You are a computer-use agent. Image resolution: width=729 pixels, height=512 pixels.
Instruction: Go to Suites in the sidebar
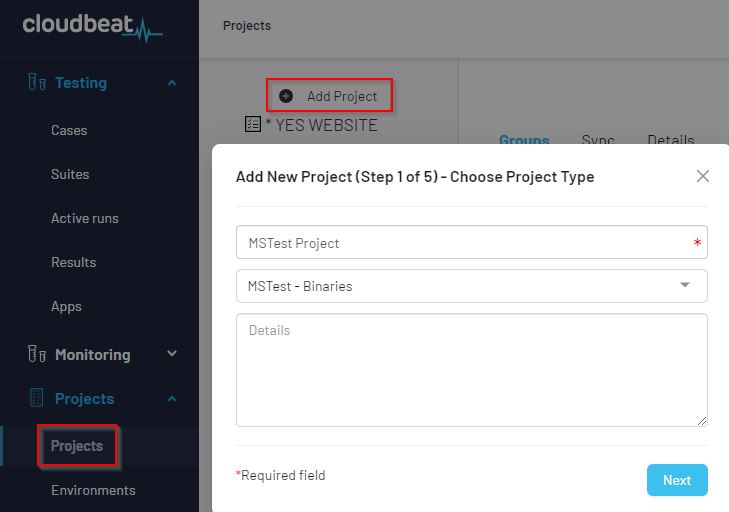click(x=70, y=174)
